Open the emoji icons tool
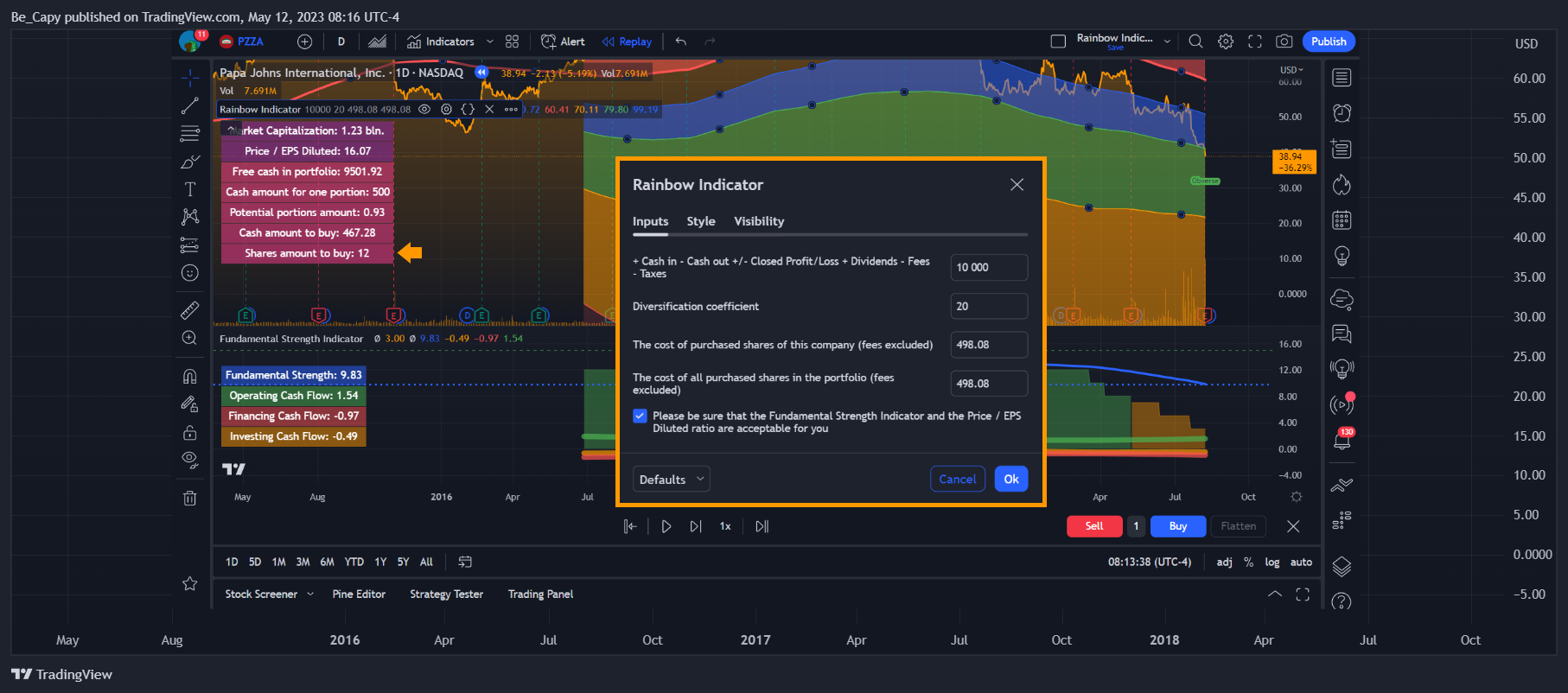The width and height of the screenshot is (1568, 693). click(x=190, y=273)
